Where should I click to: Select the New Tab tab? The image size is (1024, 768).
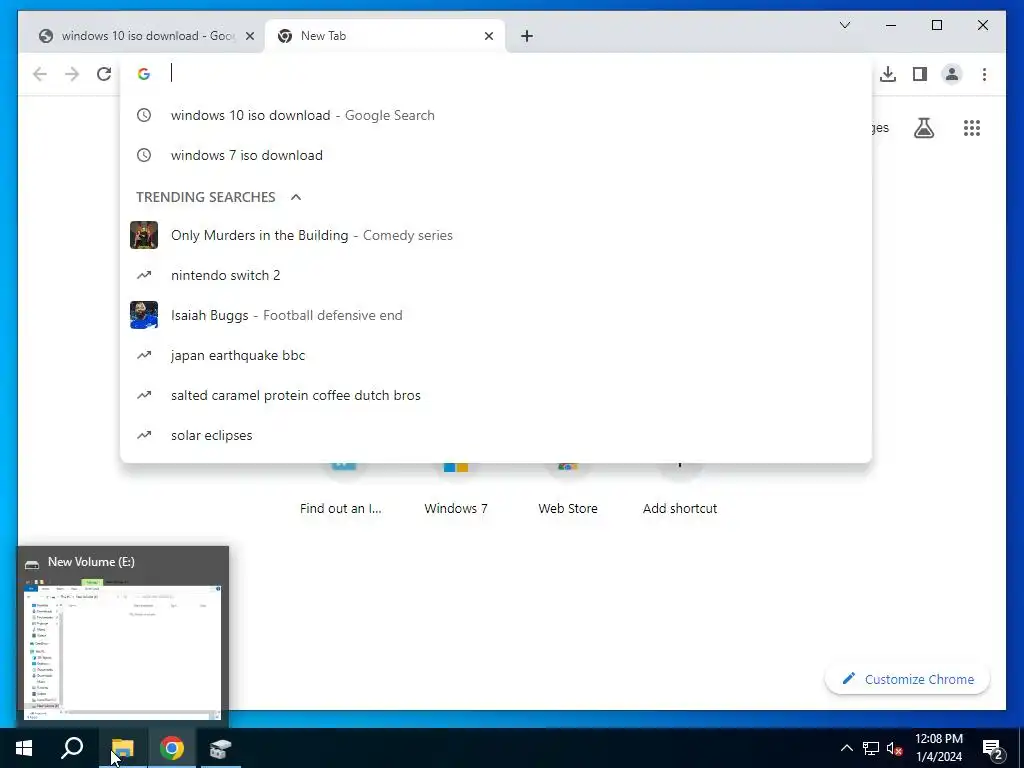[385, 36]
